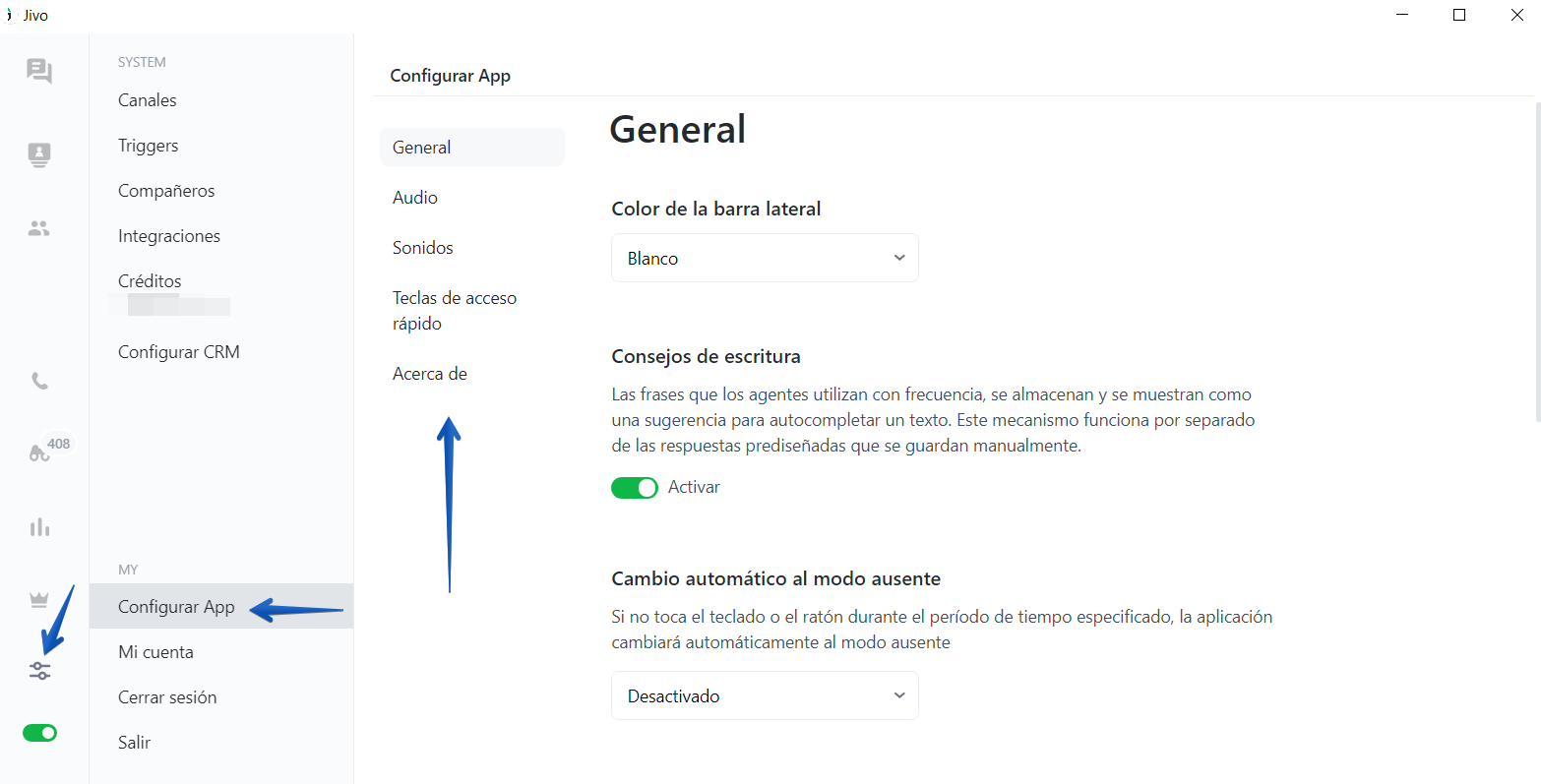Open the visitors monitor icon
The width and height of the screenshot is (1541, 784).
[39, 154]
